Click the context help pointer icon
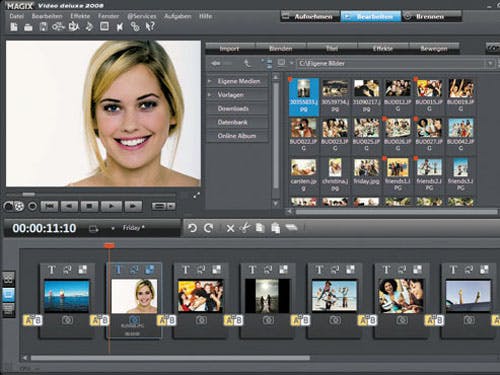The image size is (500, 375). (x=150, y=27)
